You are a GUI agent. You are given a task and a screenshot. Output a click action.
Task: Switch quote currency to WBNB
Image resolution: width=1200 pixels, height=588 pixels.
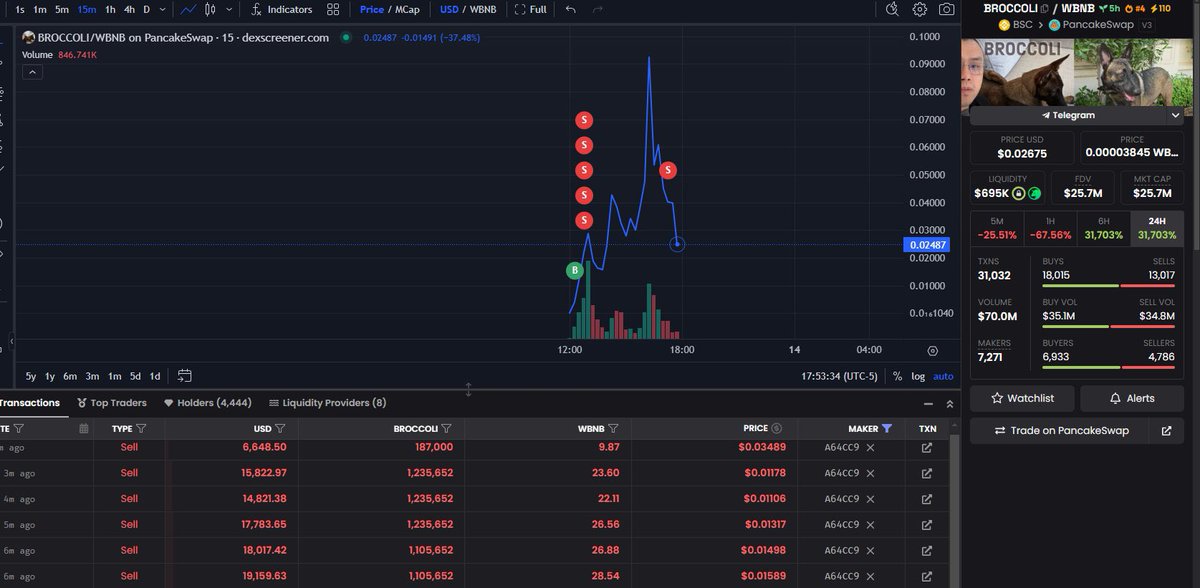(x=483, y=9)
